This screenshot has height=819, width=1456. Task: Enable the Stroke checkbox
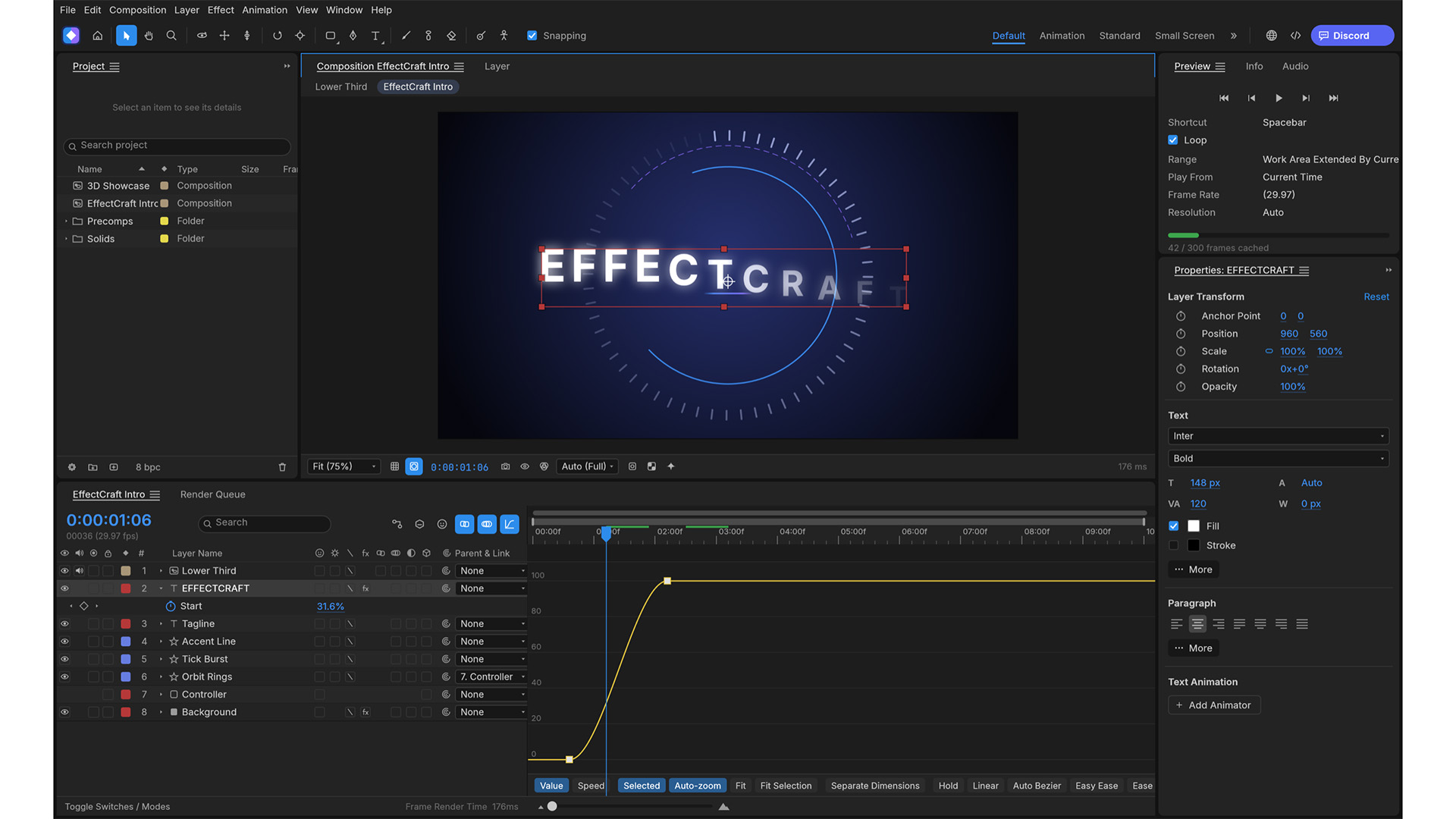click(x=1174, y=545)
